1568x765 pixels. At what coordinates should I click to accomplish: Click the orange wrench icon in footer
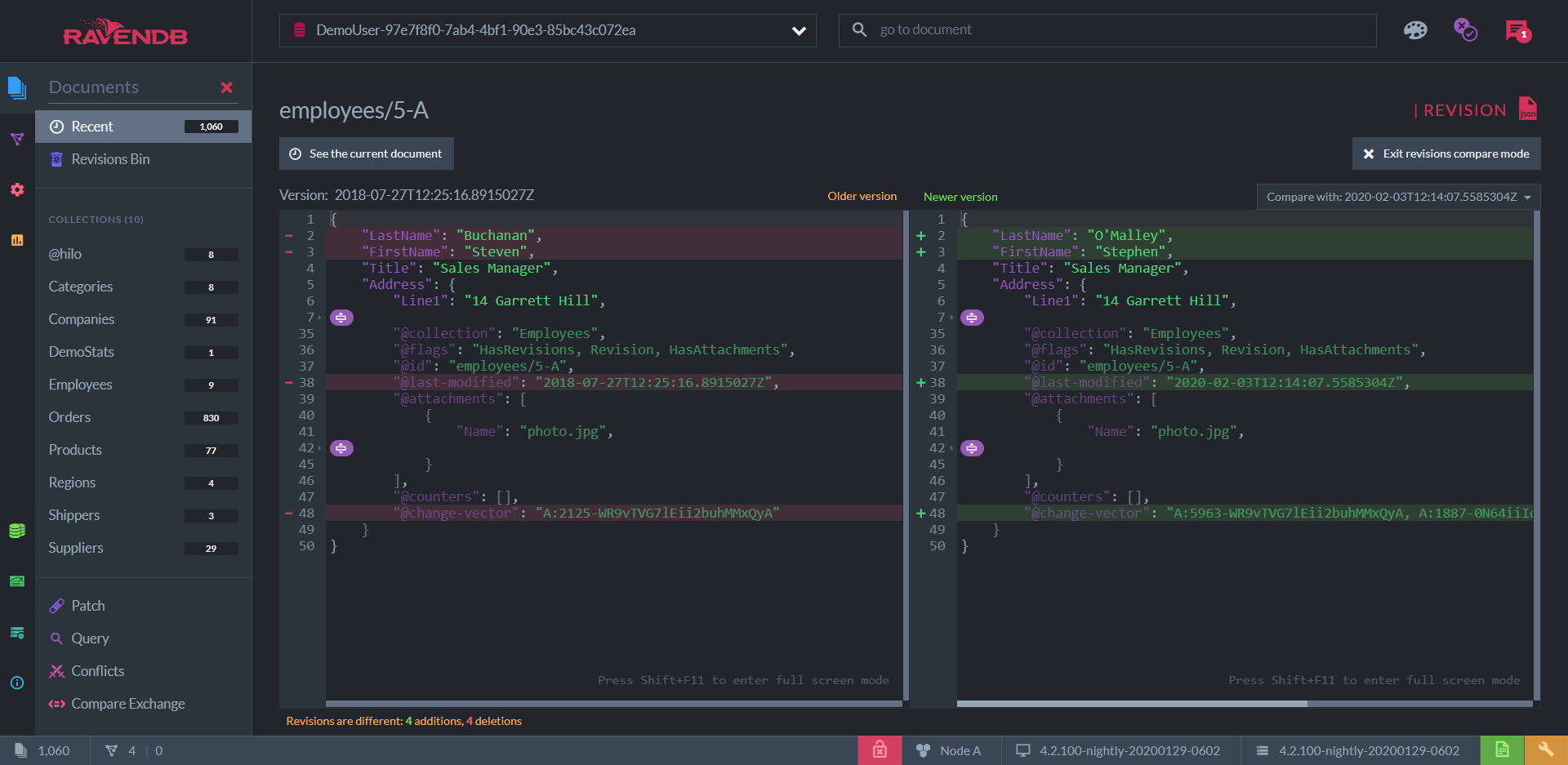pos(1545,749)
